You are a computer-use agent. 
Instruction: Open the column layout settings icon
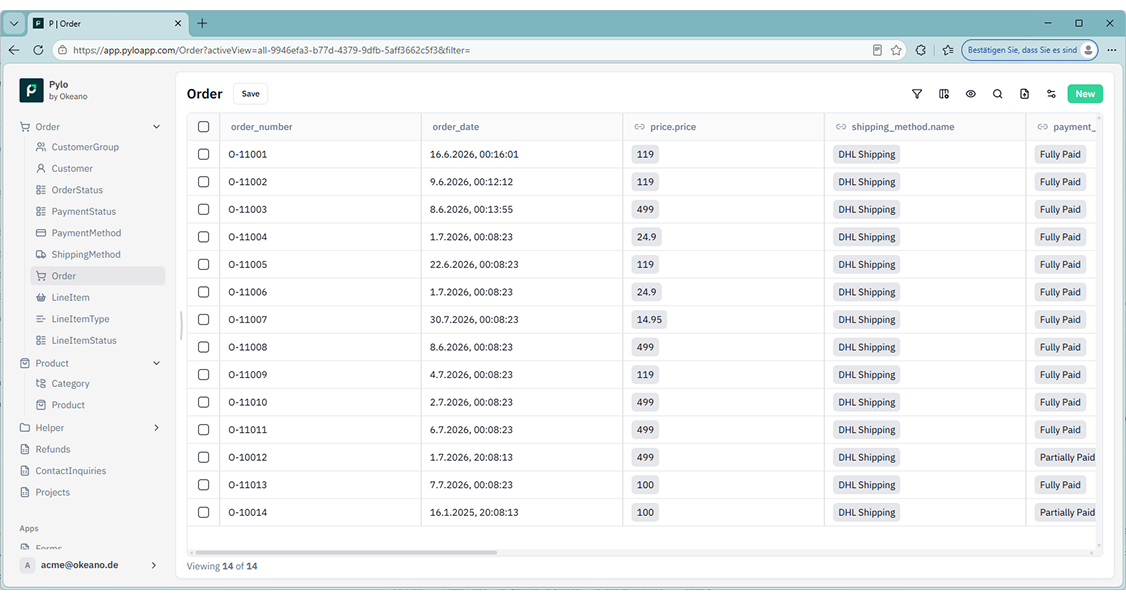coord(944,94)
